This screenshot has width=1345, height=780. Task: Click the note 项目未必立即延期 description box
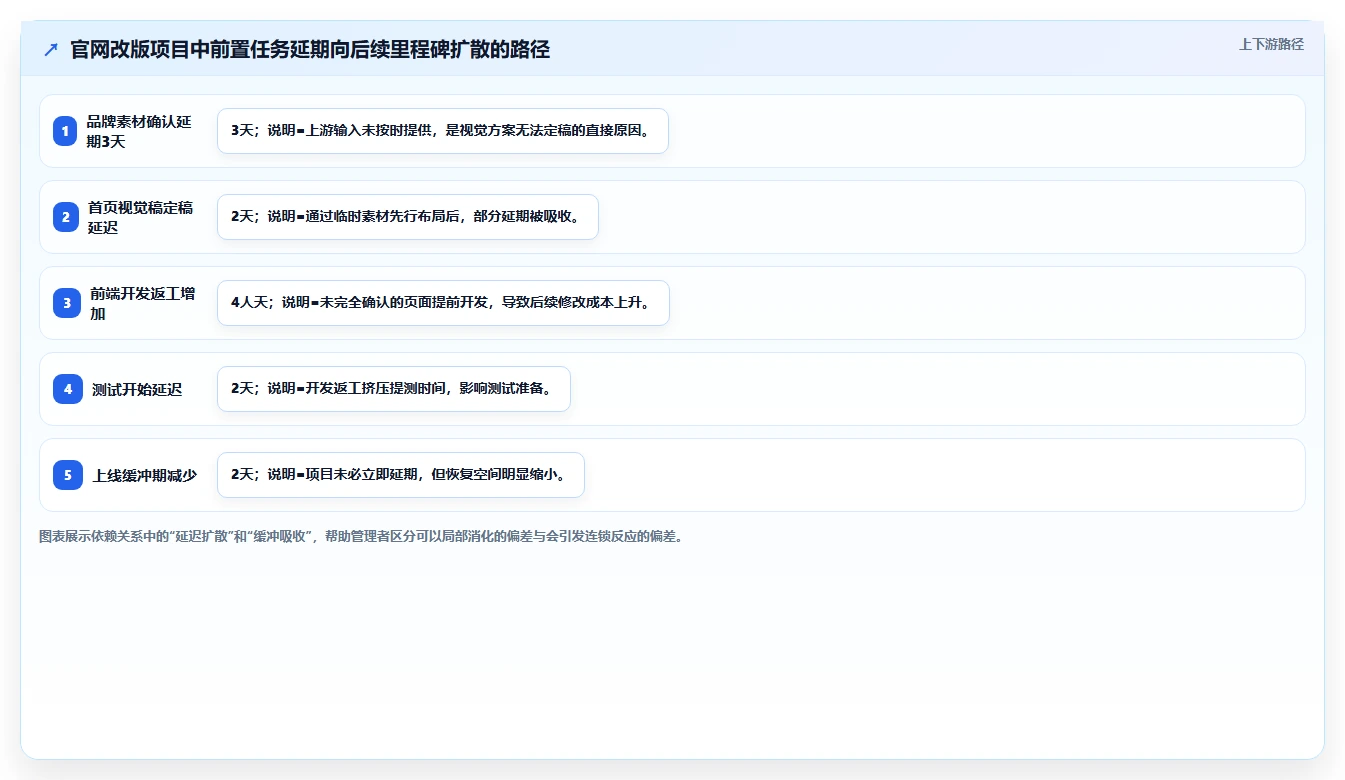click(400, 475)
